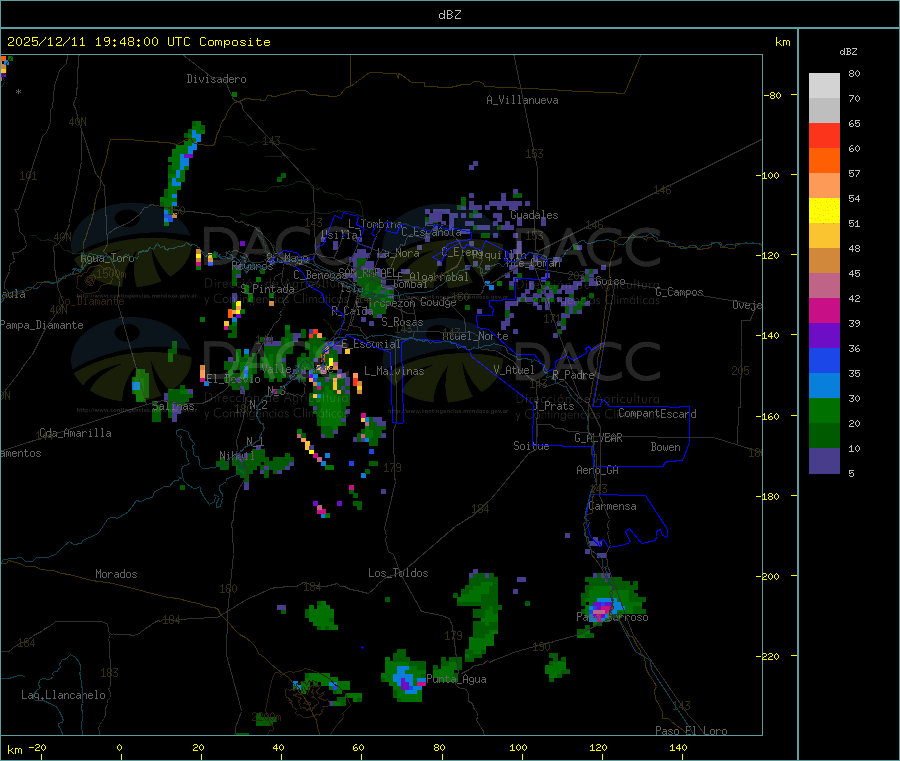Click the -20 tick on the bottom axis
This screenshot has height=761, width=900.
(x=37, y=747)
